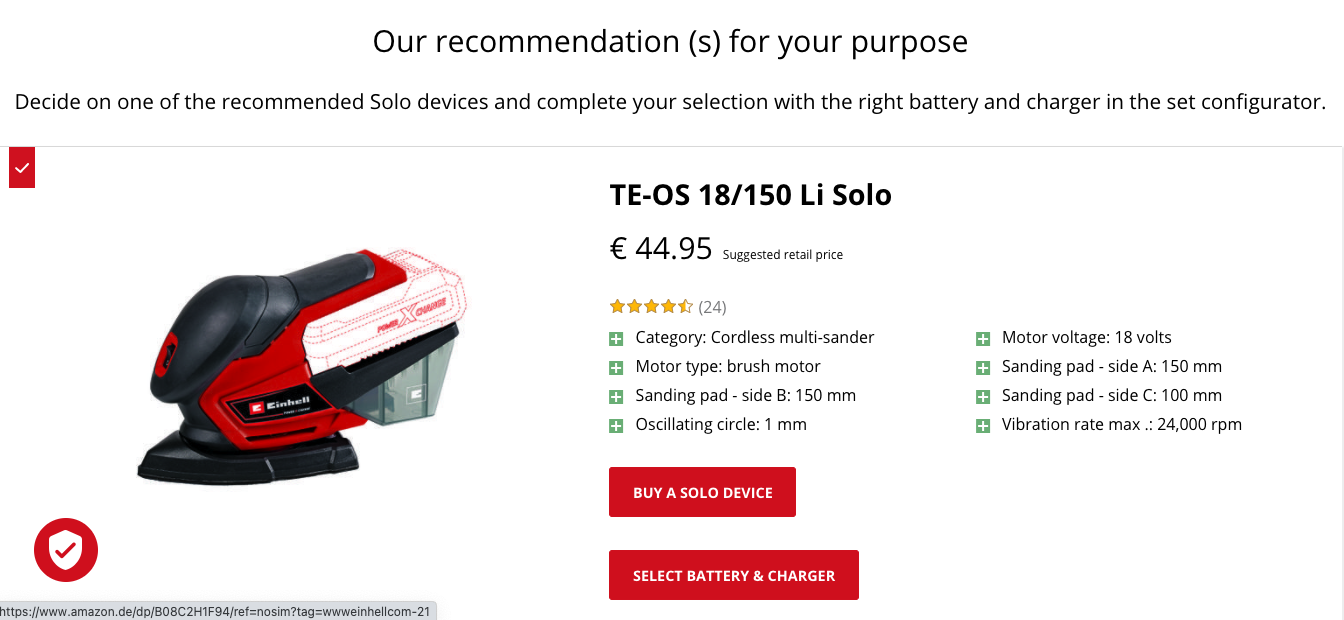Click the plus icon beside Sanding pad side C
The height and width of the screenshot is (620, 1344).
click(x=984, y=396)
